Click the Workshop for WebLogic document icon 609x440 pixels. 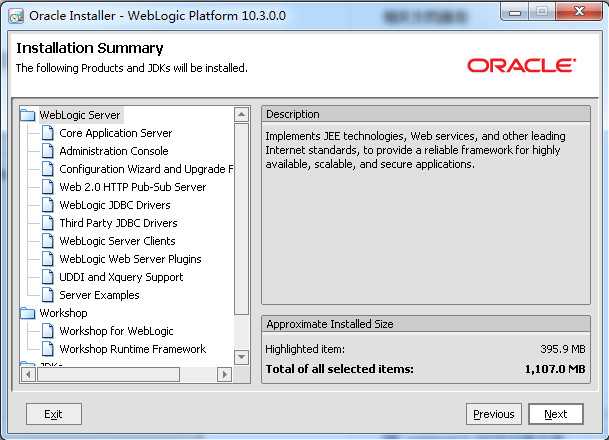48,331
